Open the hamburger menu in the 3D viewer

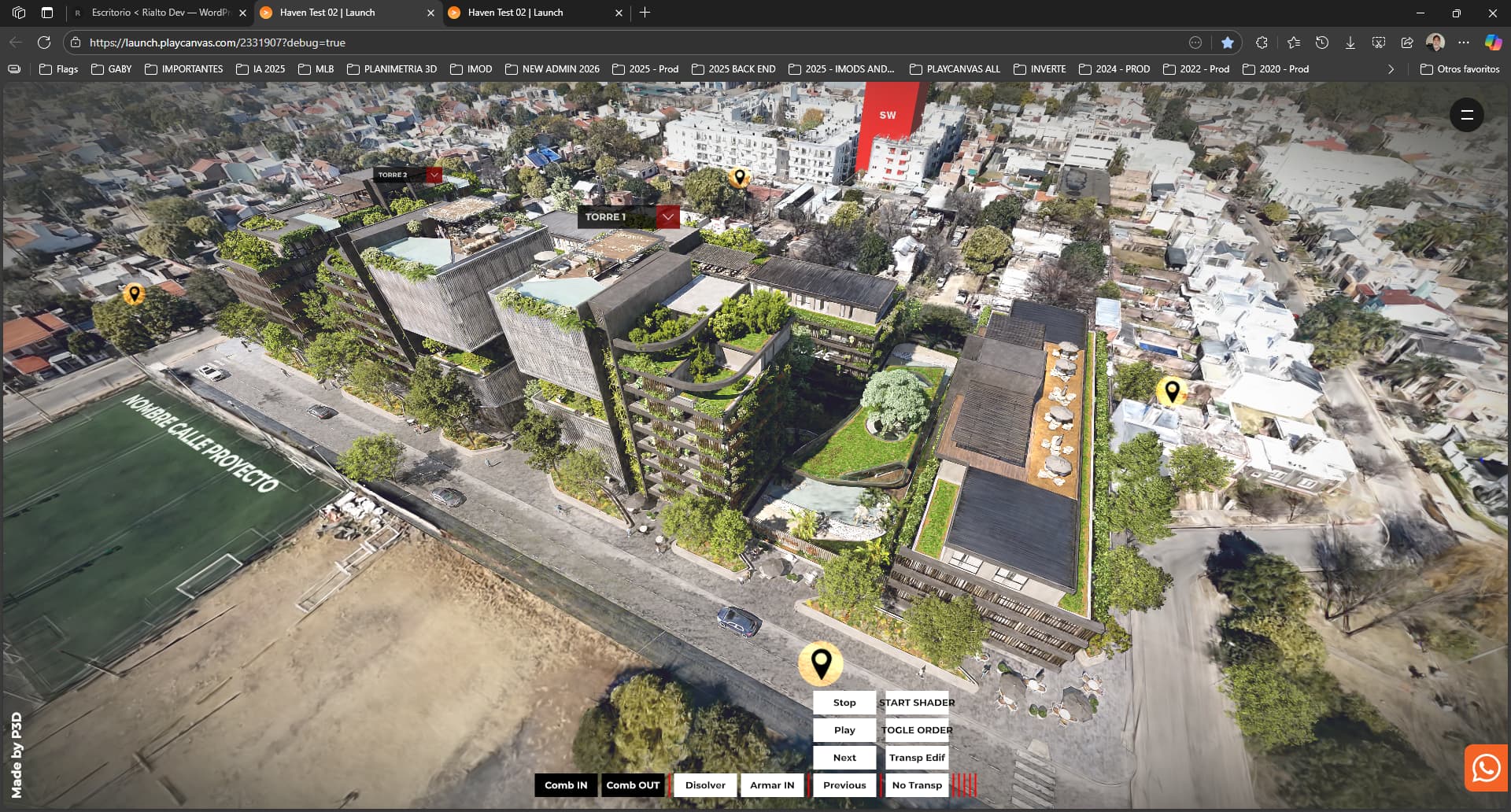(1466, 115)
